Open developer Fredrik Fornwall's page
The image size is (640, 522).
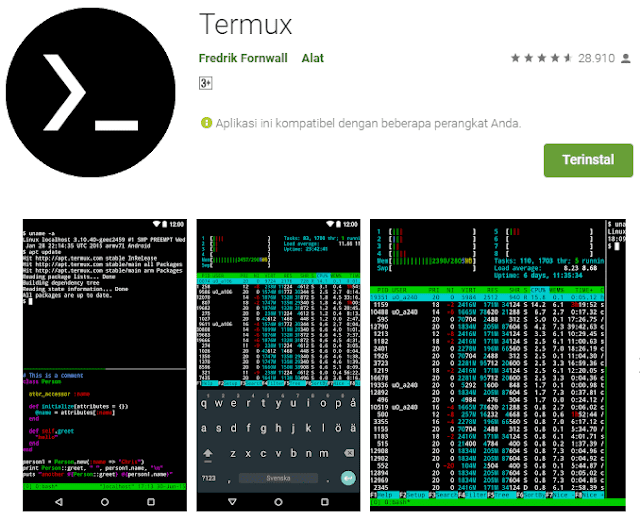tap(243, 58)
